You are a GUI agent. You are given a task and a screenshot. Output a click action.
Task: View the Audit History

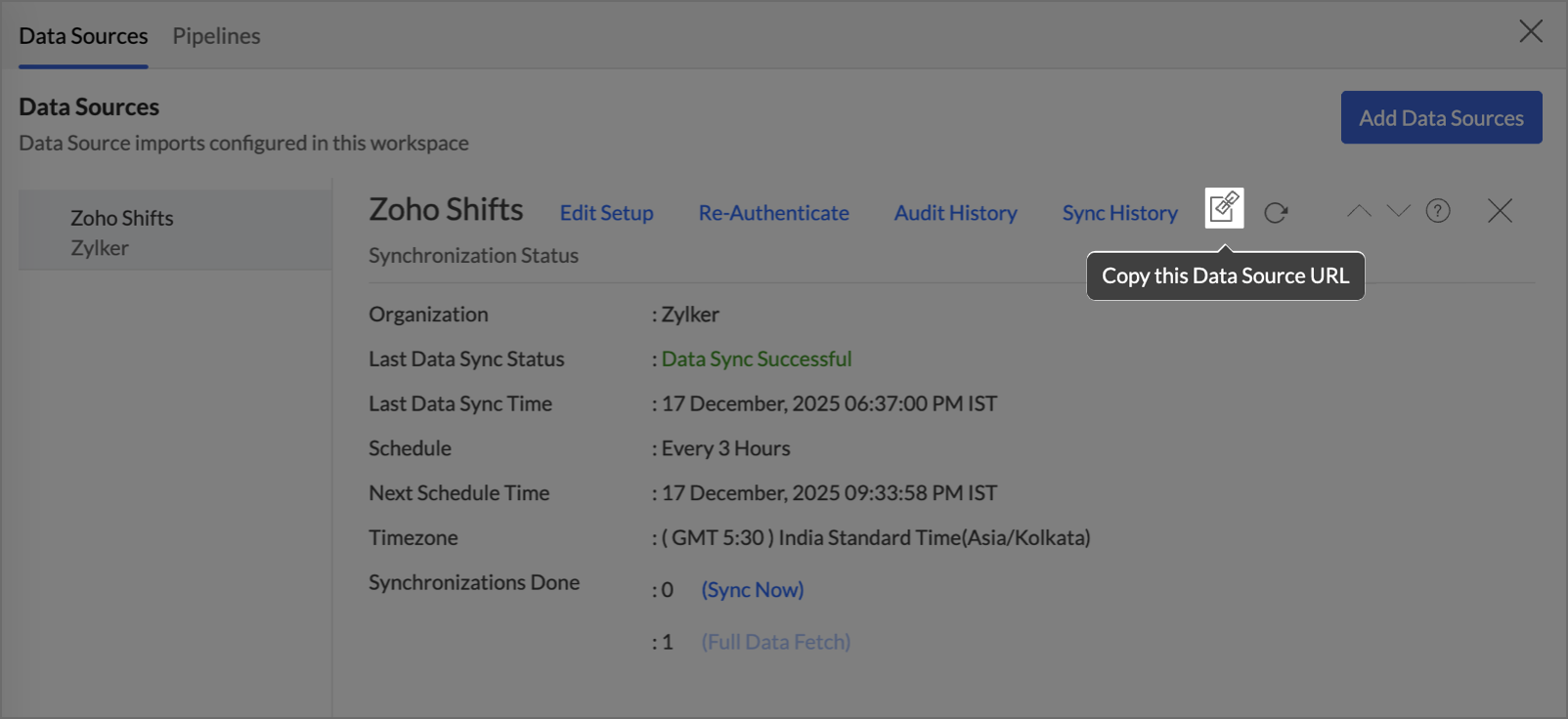click(x=955, y=213)
